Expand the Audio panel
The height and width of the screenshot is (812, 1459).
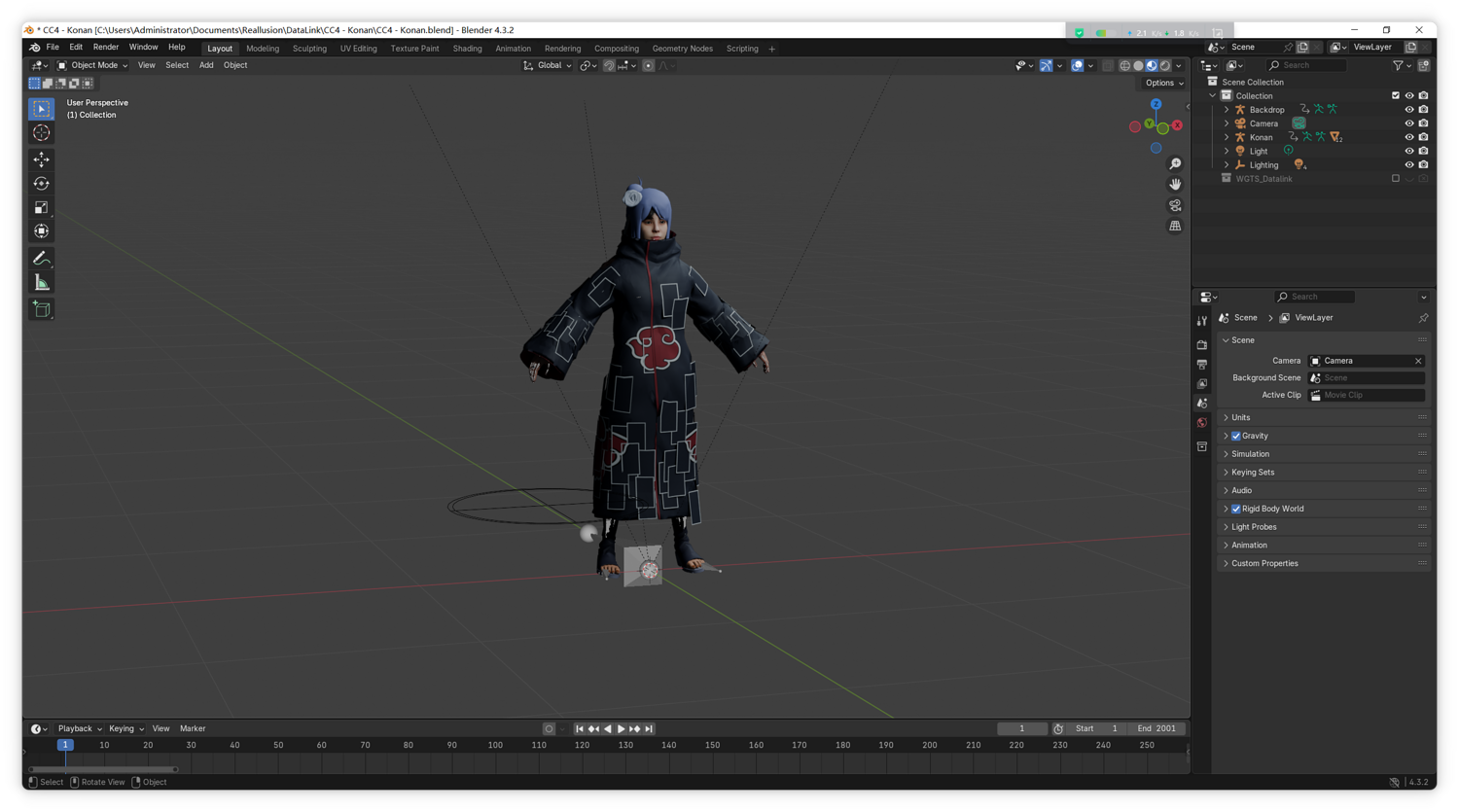click(1324, 491)
